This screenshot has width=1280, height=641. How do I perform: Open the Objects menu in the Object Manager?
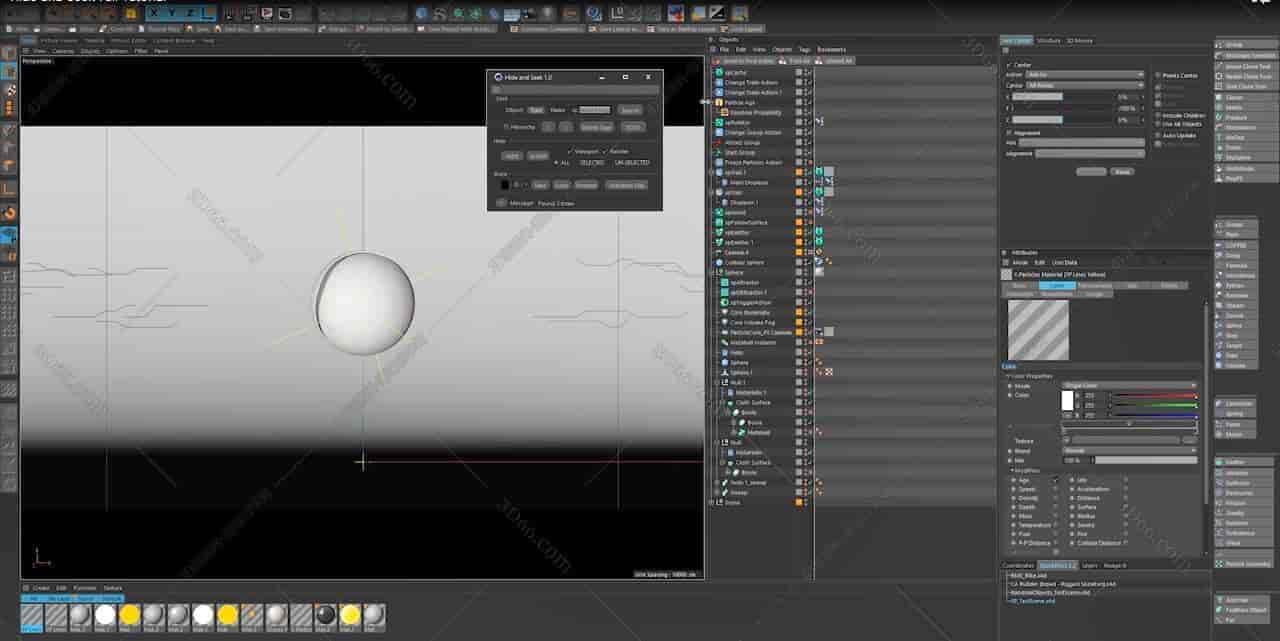(779, 50)
